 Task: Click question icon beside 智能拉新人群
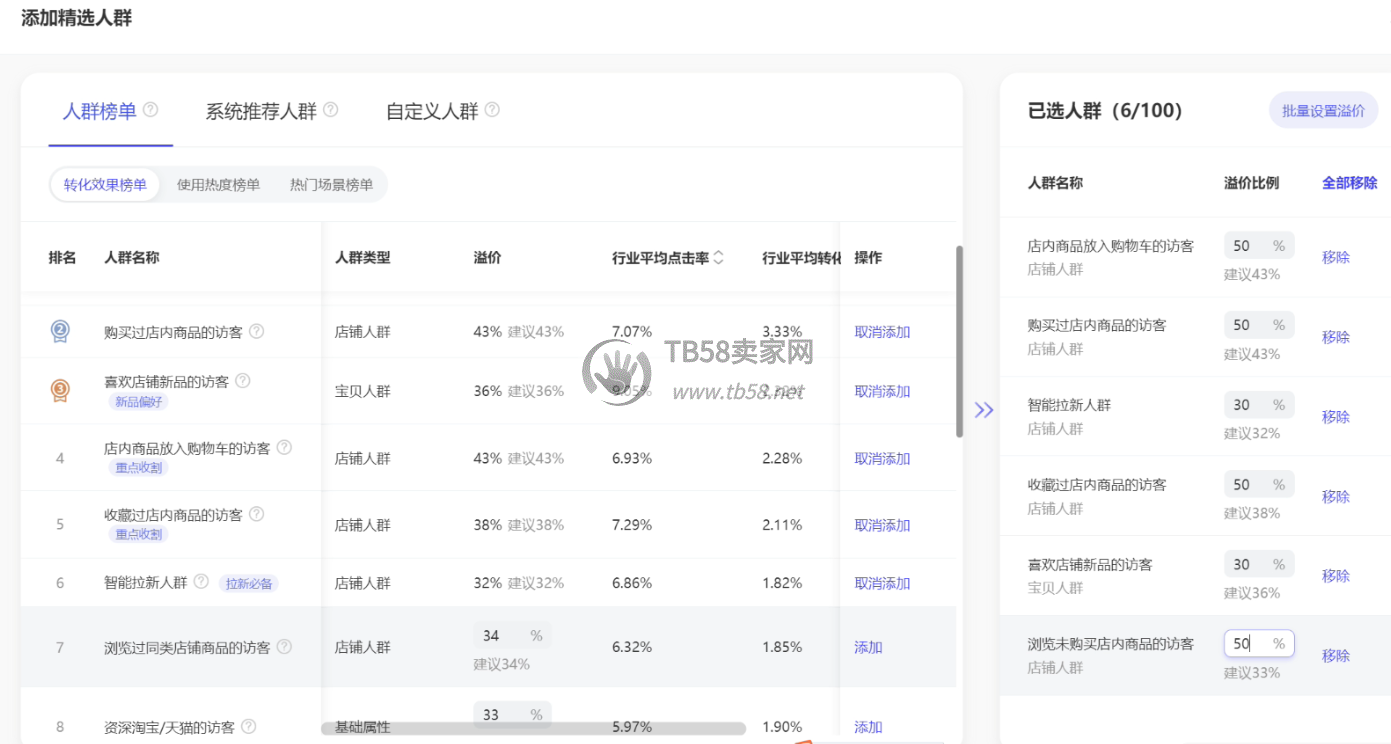tap(201, 582)
